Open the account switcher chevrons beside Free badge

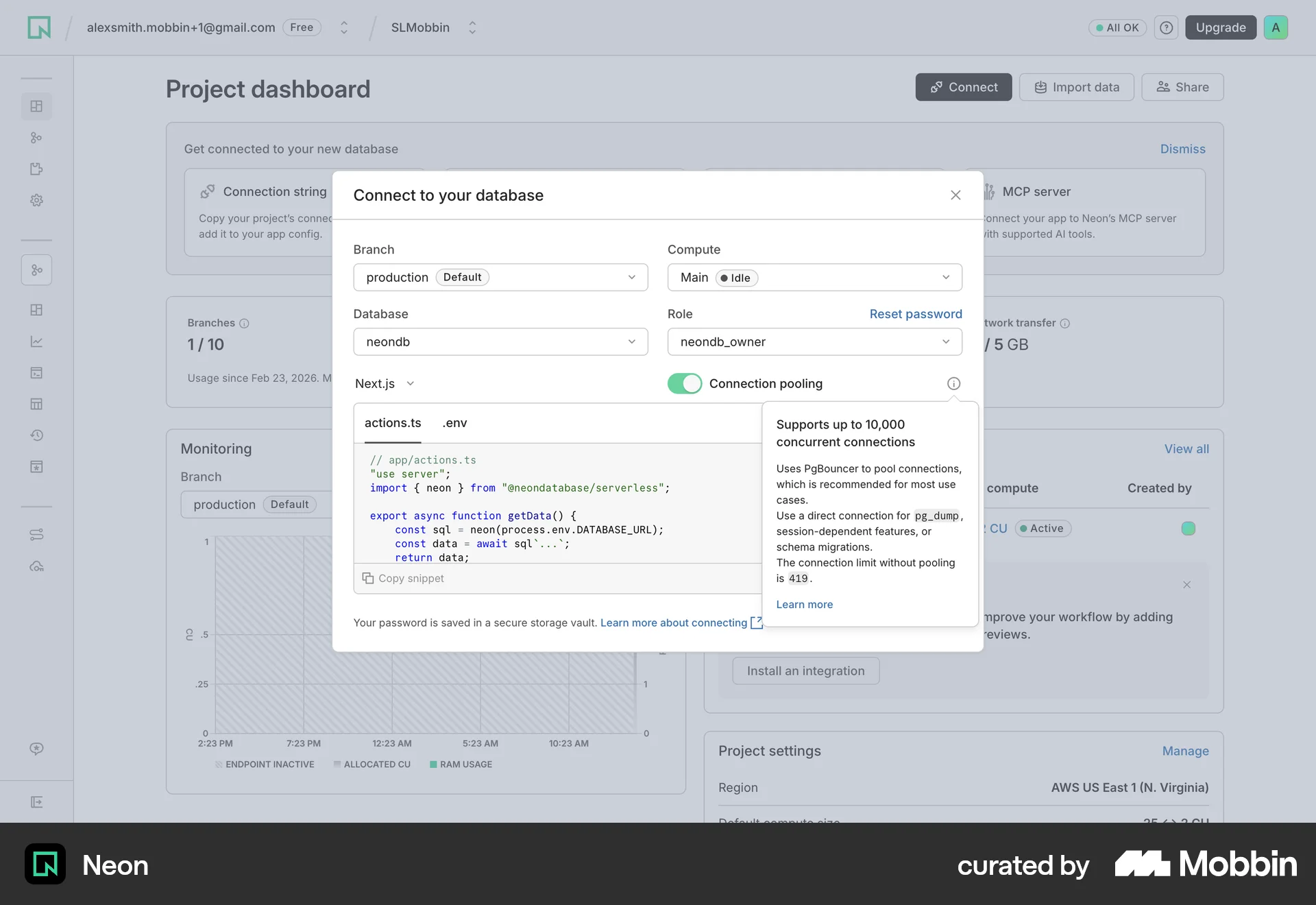[344, 27]
